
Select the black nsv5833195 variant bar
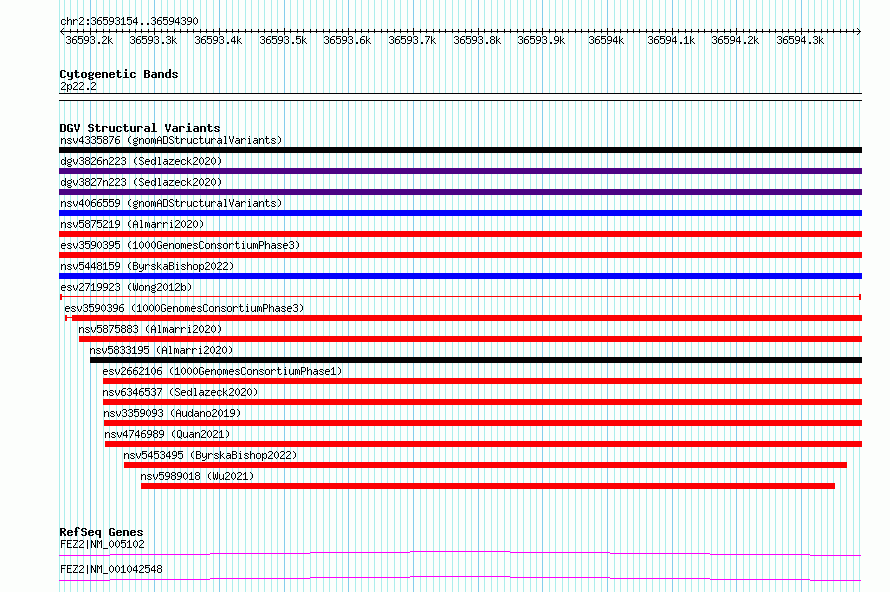pos(476,360)
